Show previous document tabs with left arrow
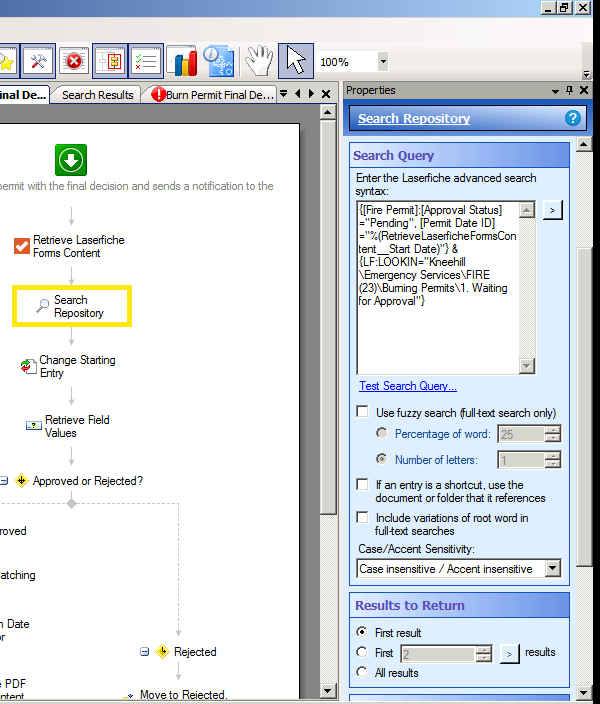Viewport: 600px width, 704px height. [298, 94]
